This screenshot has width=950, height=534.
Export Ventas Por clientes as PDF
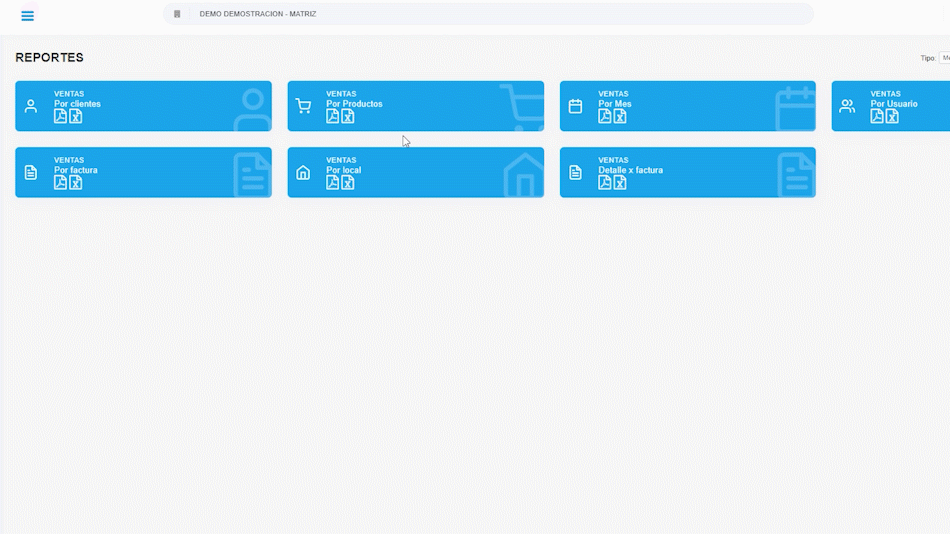(x=60, y=116)
